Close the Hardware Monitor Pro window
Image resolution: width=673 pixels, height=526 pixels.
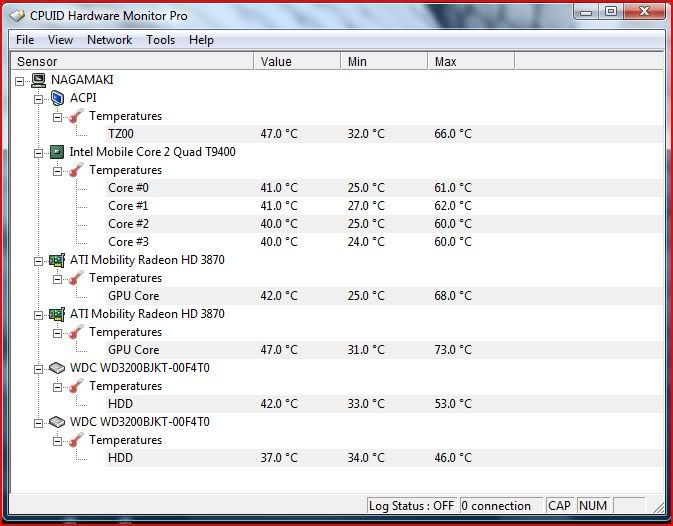(644, 12)
